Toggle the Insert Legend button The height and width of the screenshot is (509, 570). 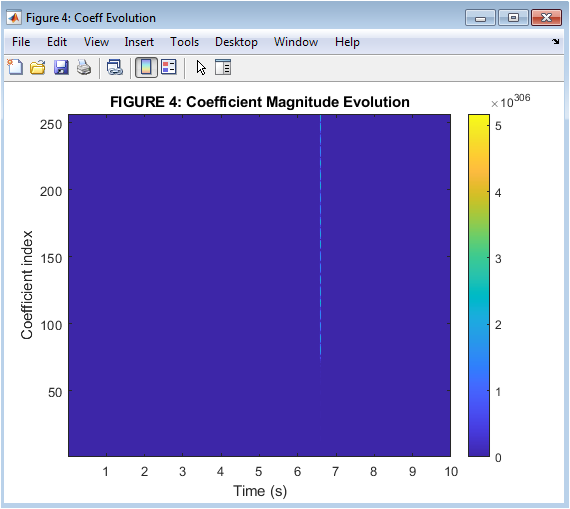(169, 67)
